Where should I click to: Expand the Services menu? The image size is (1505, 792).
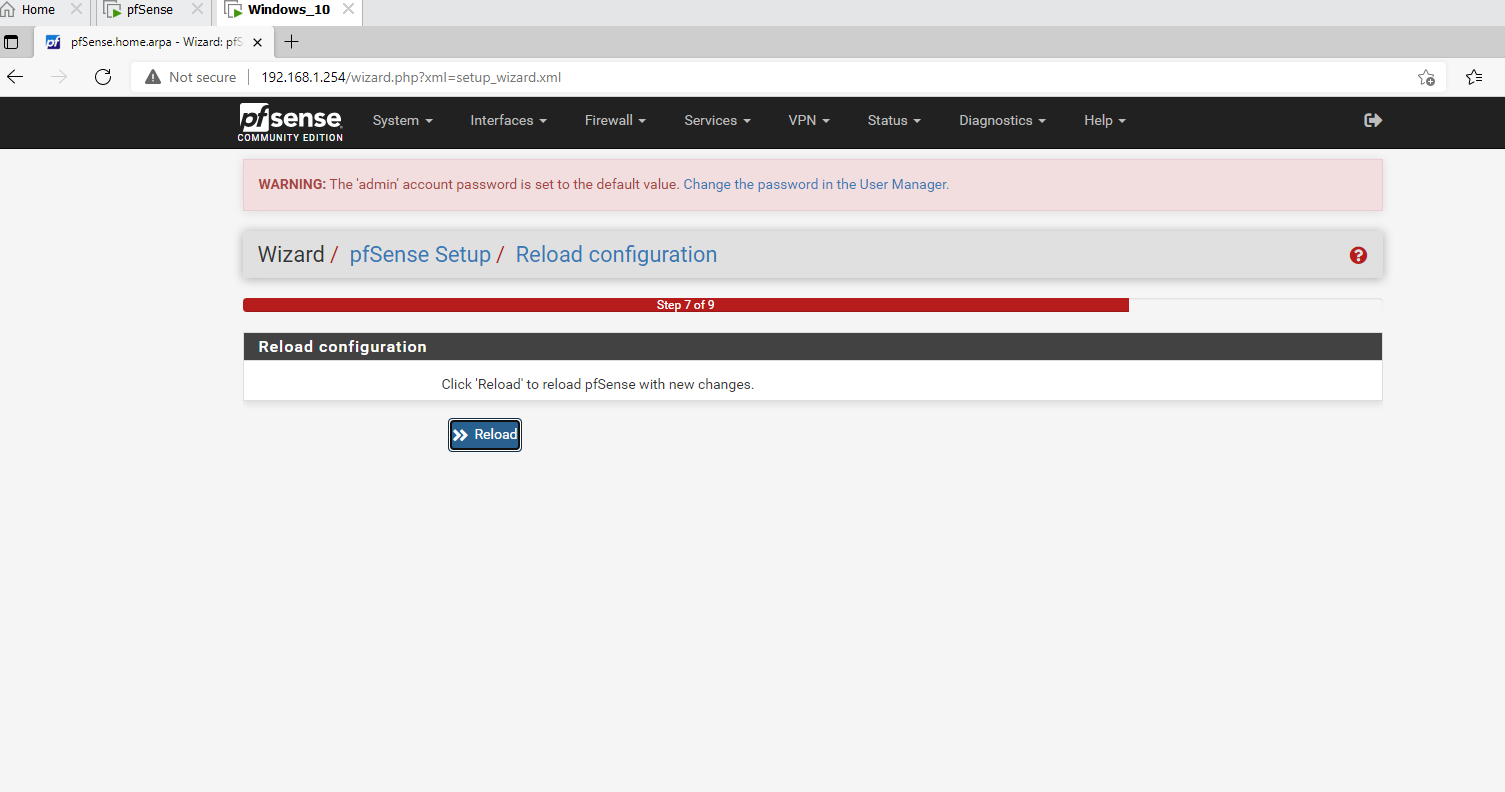(717, 120)
